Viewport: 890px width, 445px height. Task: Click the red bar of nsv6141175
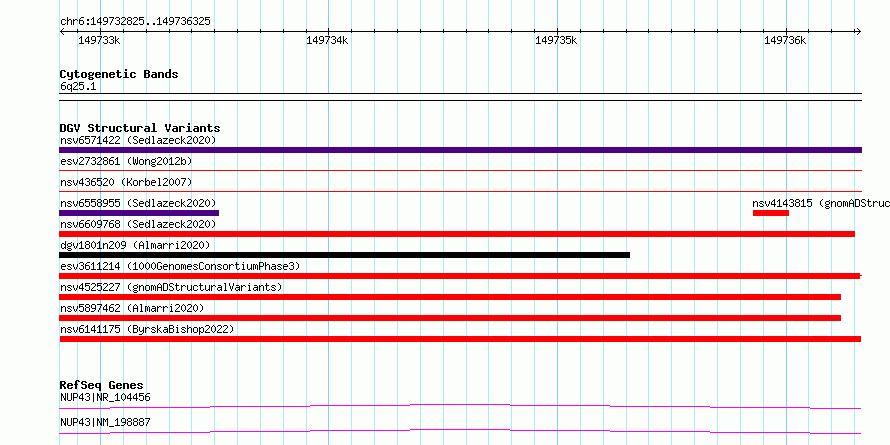460,339
